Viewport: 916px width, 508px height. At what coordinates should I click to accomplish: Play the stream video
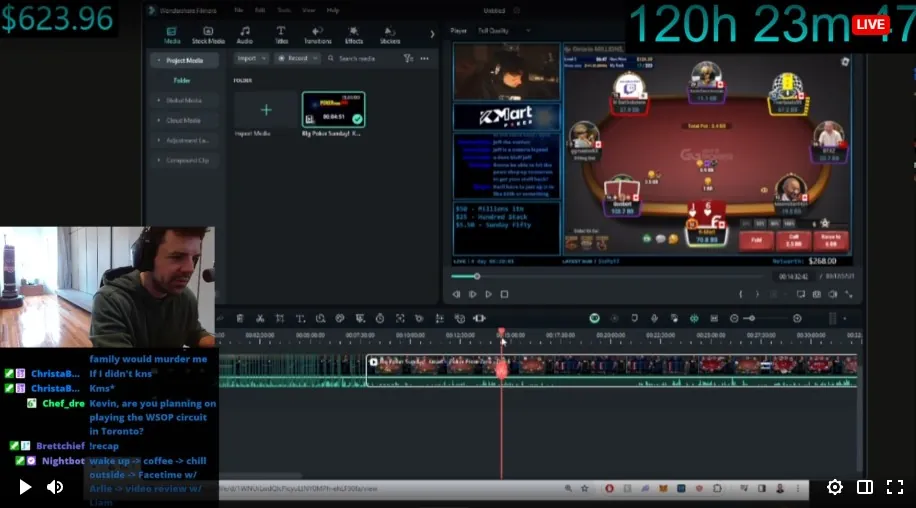tap(25, 487)
